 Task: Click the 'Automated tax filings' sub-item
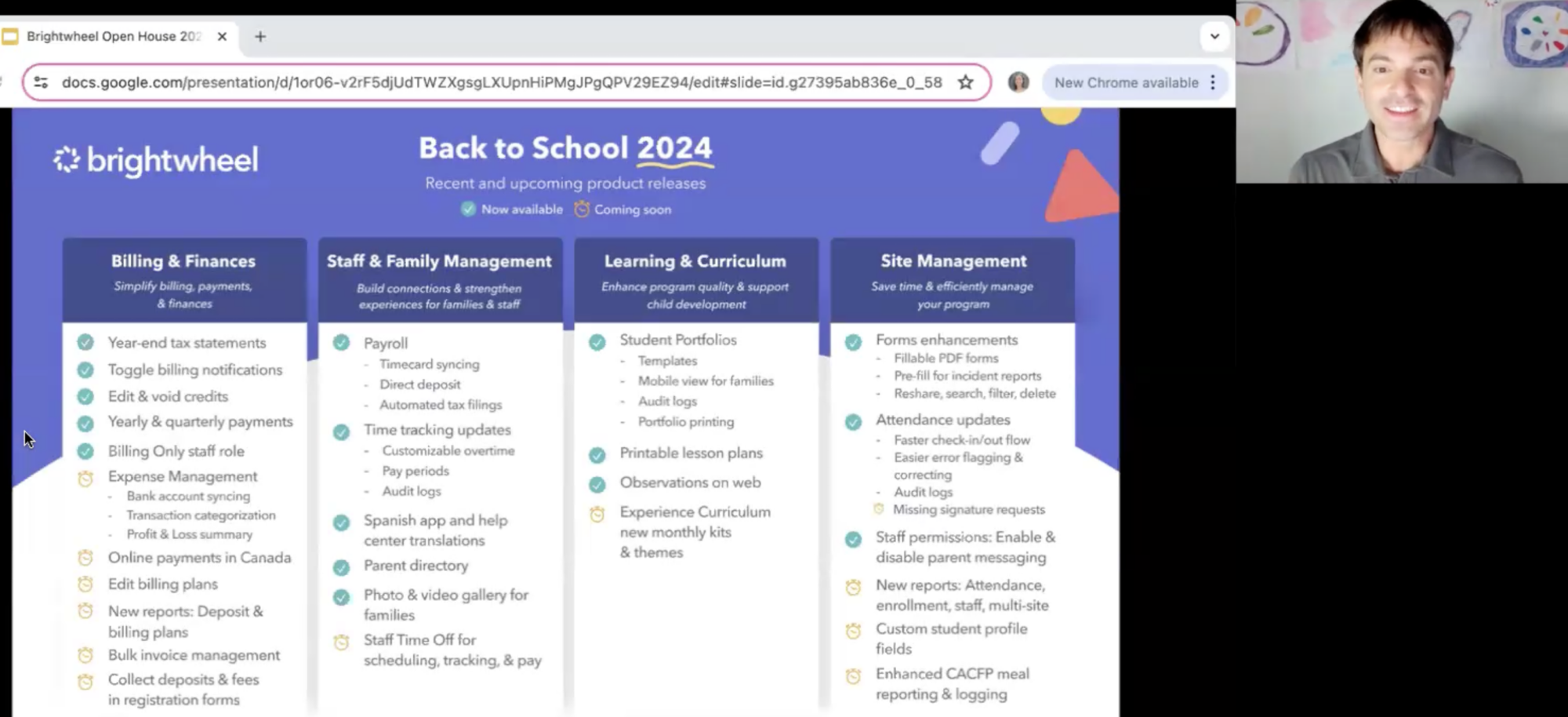pos(441,405)
